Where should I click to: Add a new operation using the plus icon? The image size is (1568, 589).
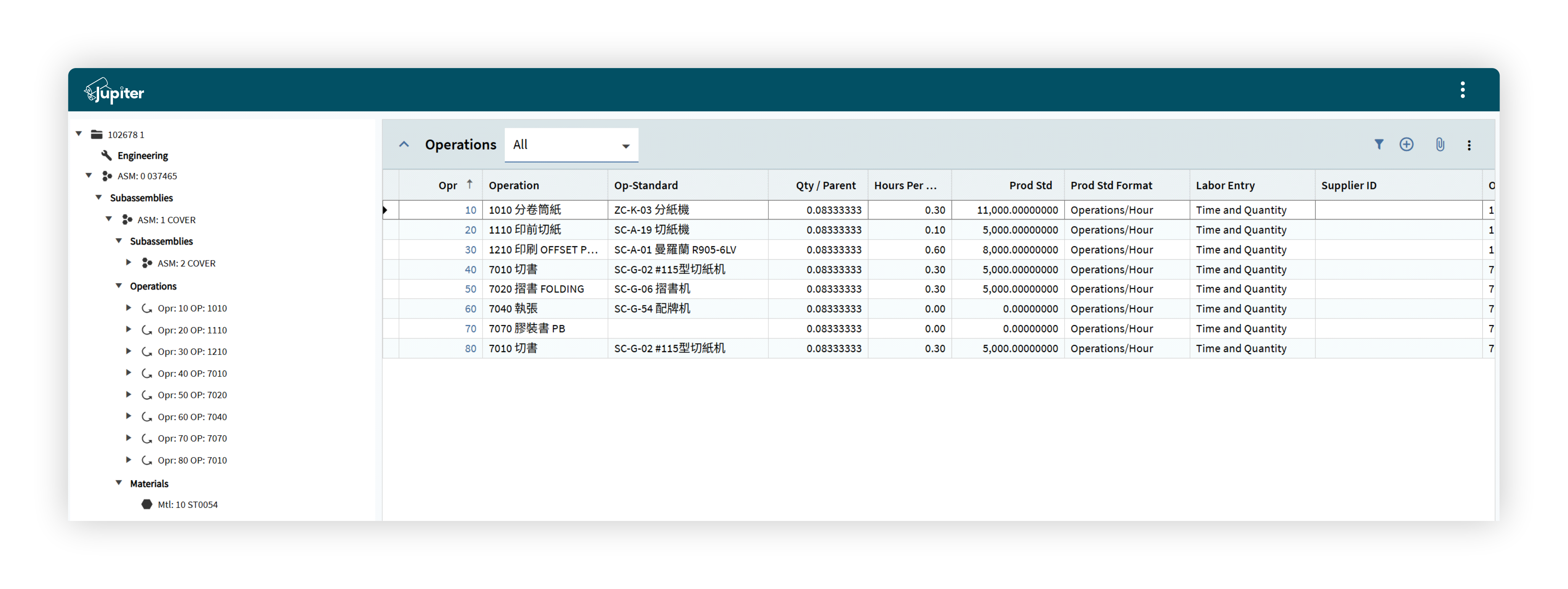pyautogui.click(x=1407, y=145)
